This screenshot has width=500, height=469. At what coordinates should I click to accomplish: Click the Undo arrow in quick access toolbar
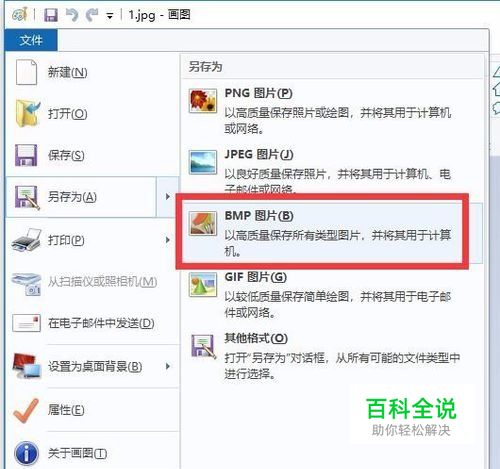coord(72,15)
